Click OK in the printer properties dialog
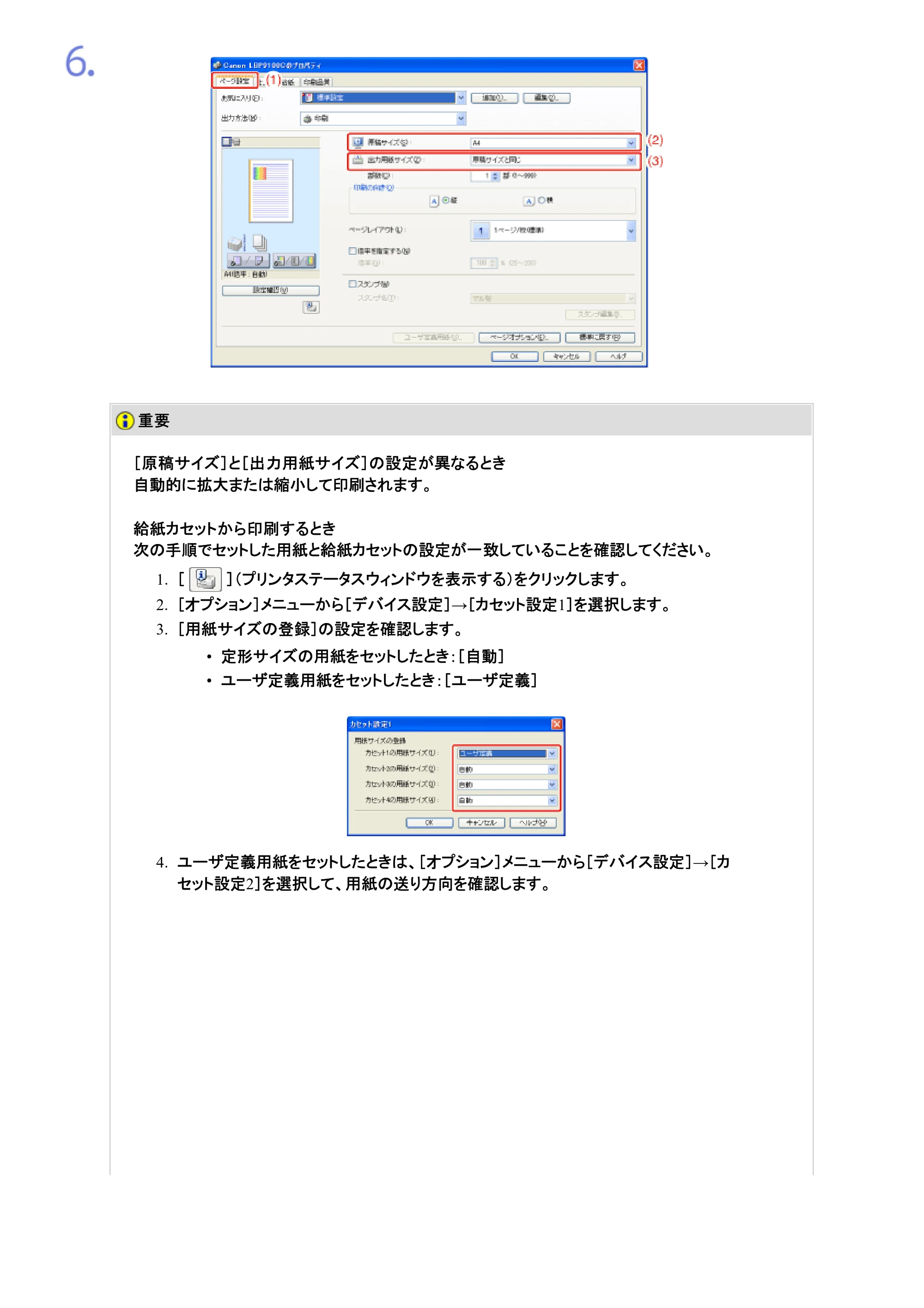The image size is (924, 1308). point(515,357)
